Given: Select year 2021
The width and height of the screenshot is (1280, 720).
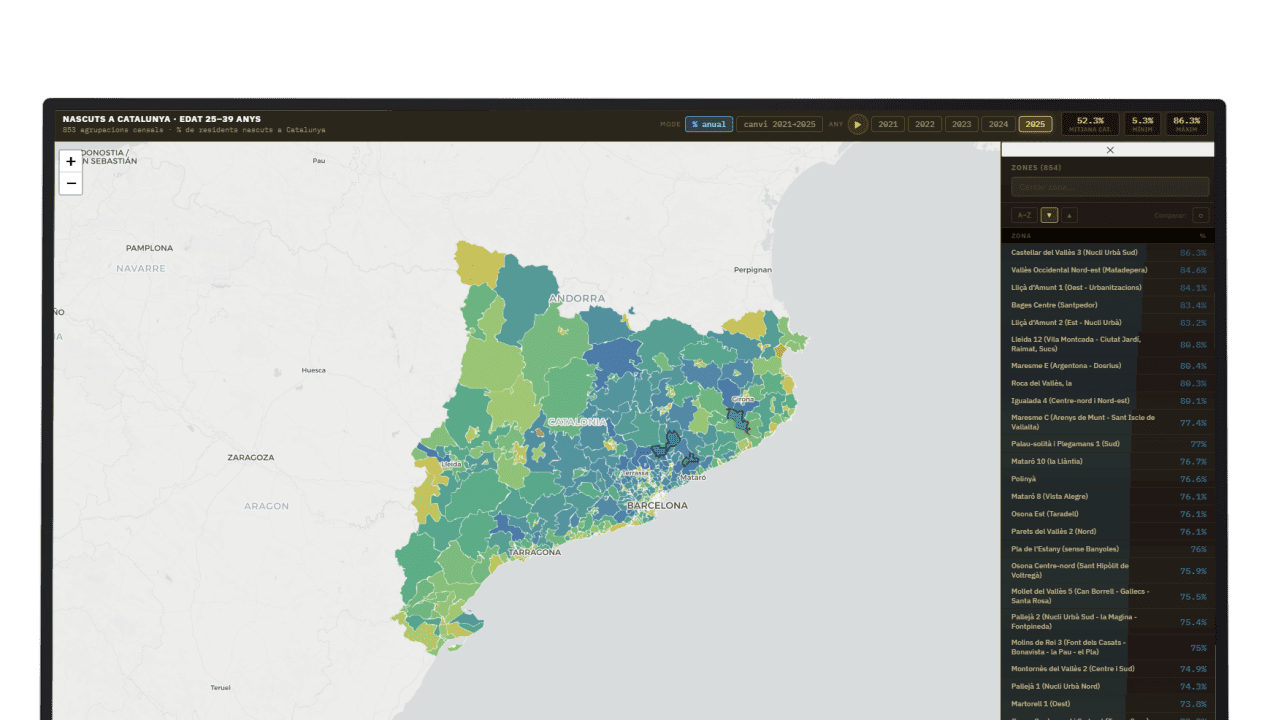Looking at the screenshot, I should (888, 124).
